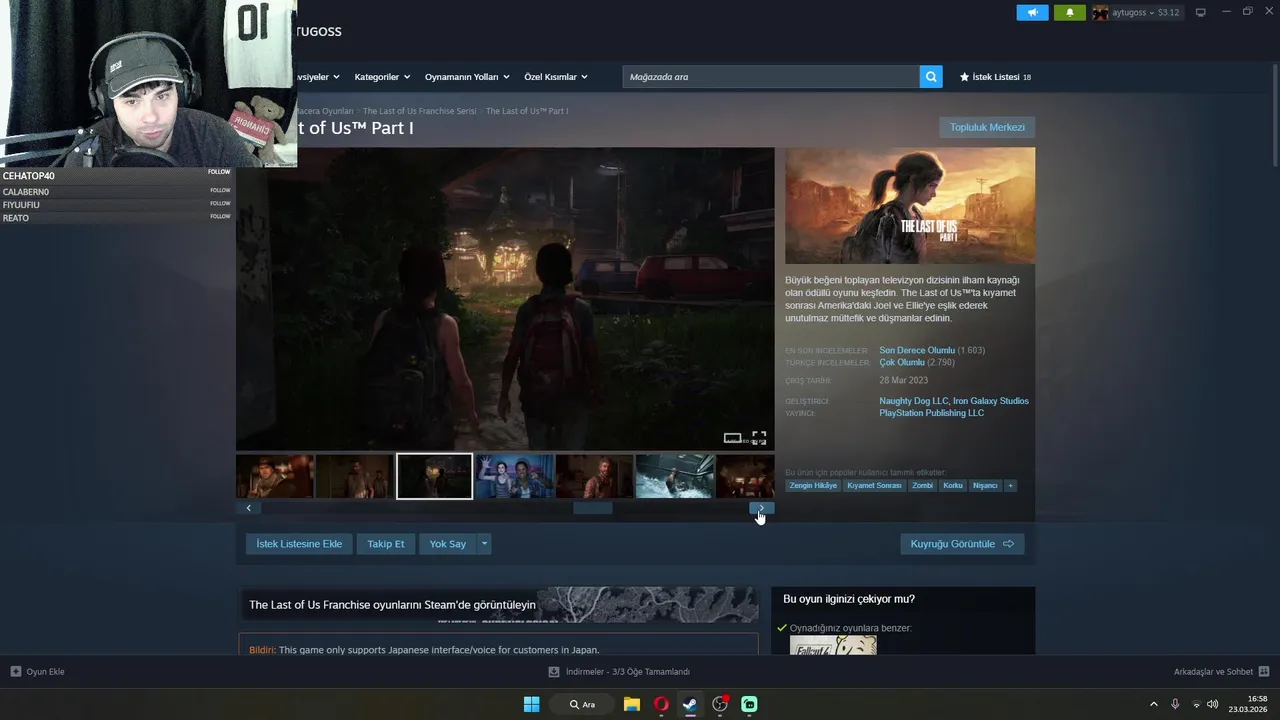Click CEHATOP40 follower name in overlay
The width and height of the screenshot is (1280, 720).
pos(29,176)
